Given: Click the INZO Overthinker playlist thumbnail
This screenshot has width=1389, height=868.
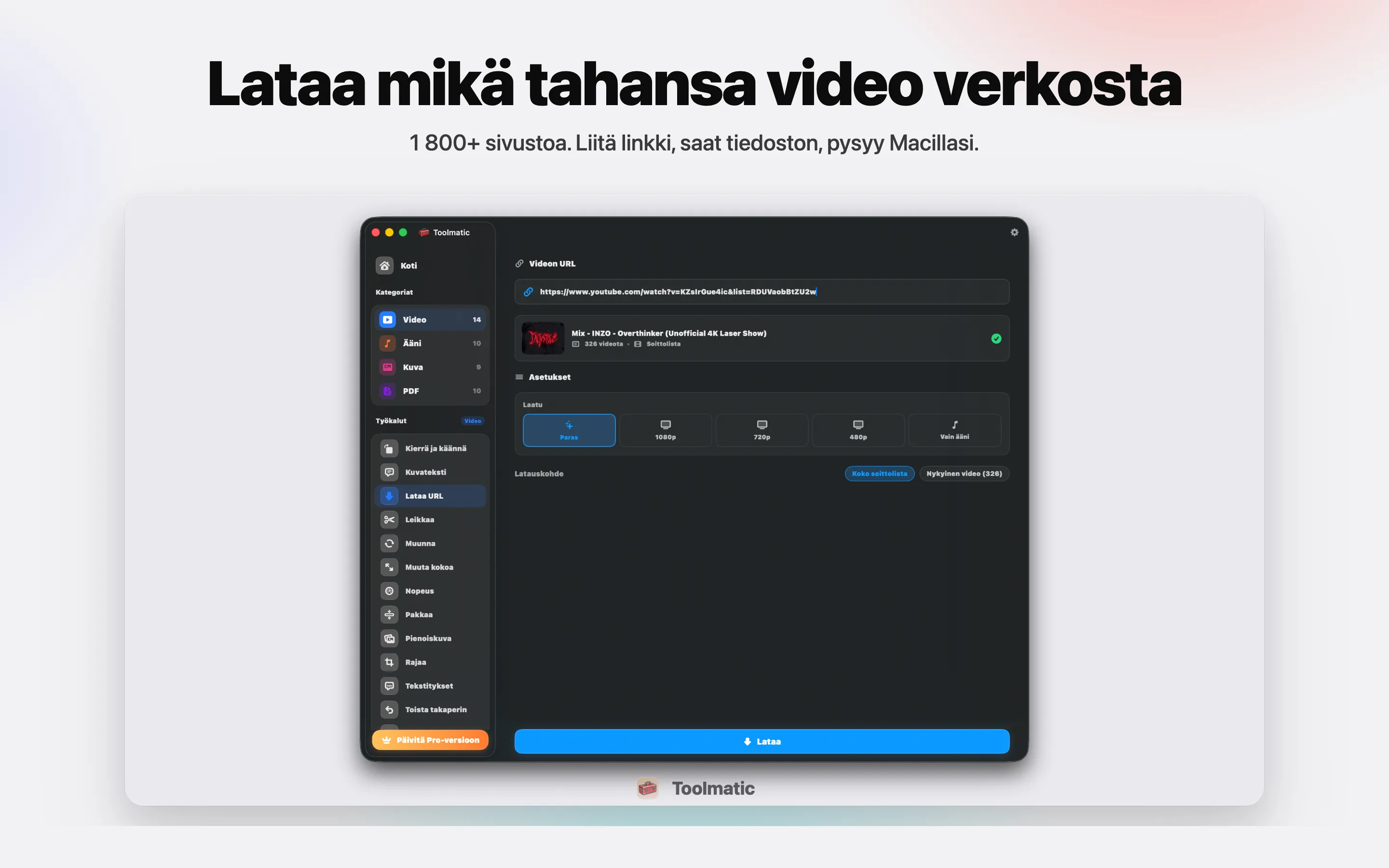Looking at the screenshot, I should [x=542, y=338].
